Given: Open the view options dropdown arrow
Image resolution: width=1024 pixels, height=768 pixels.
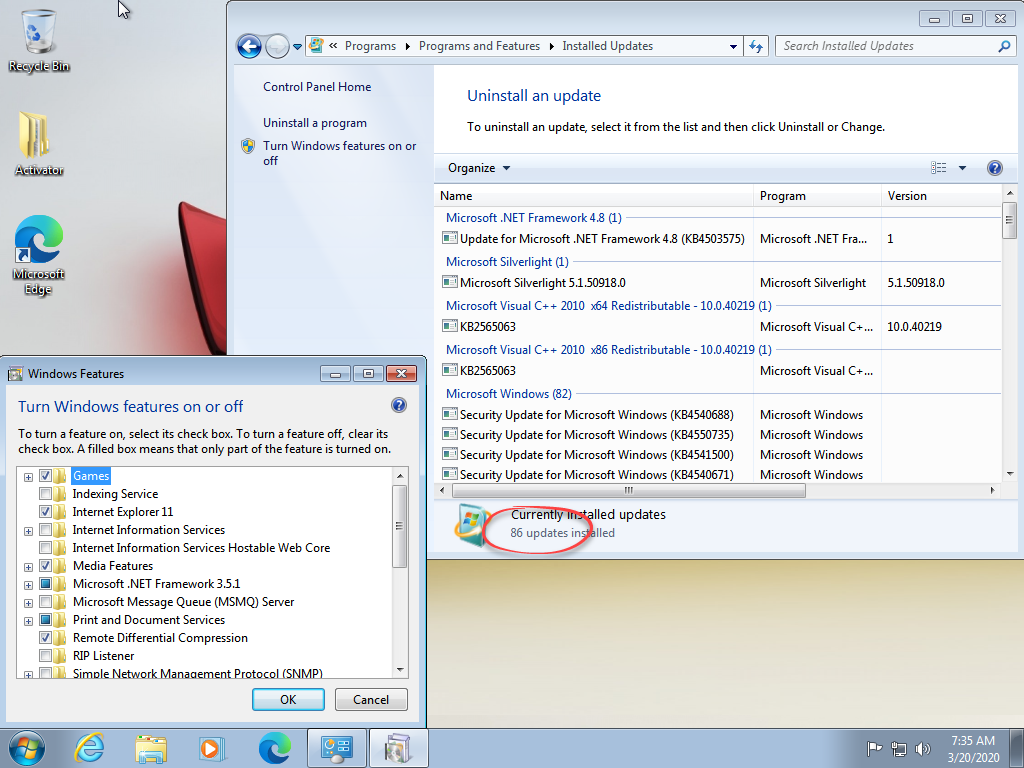Looking at the screenshot, I should coord(962,168).
